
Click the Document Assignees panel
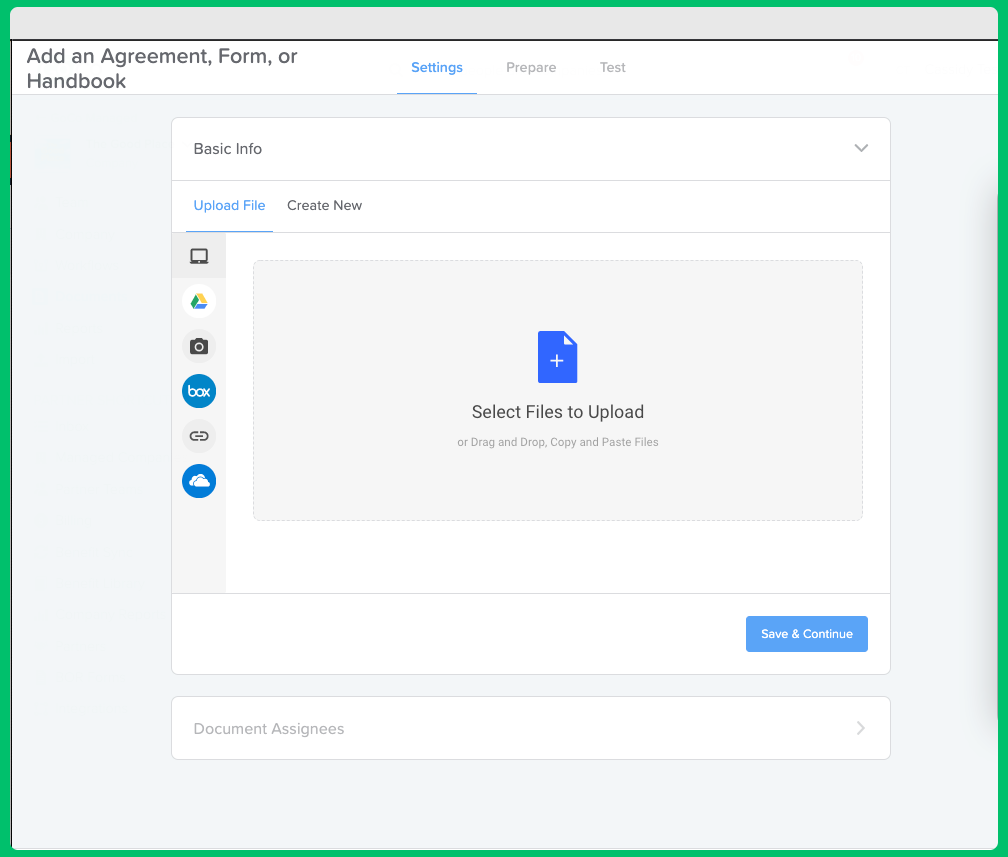[531, 728]
